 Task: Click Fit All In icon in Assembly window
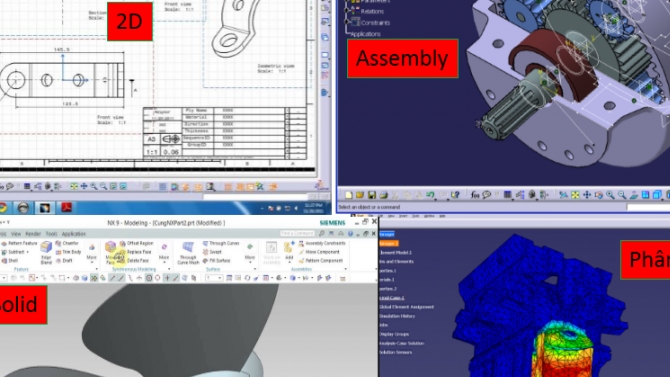[575, 195]
